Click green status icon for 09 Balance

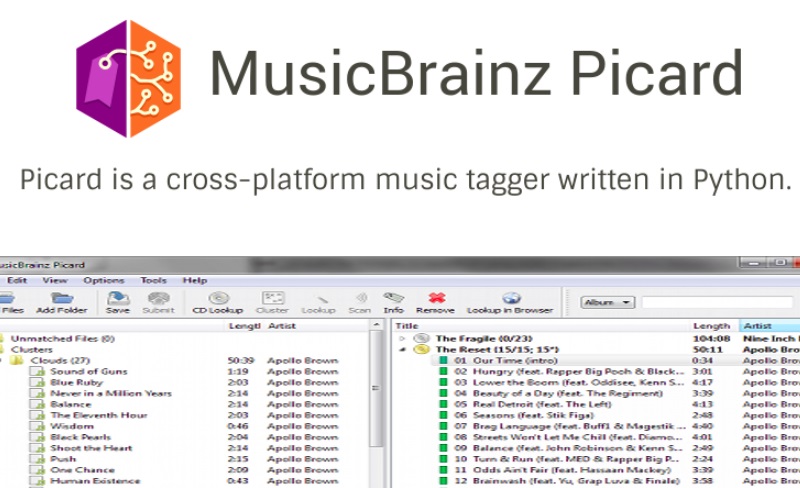(x=443, y=448)
